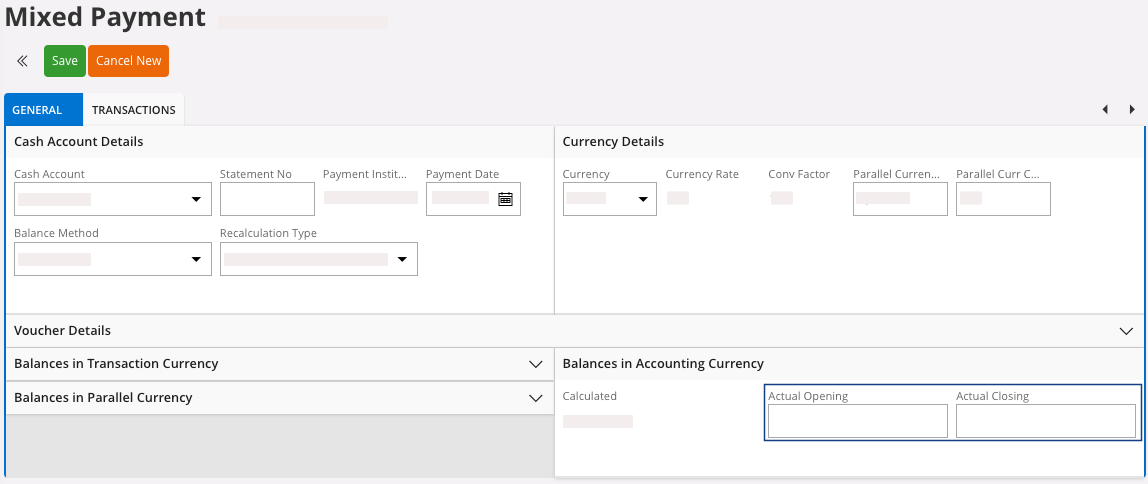Switch to the Transactions tab

coord(134,110)
